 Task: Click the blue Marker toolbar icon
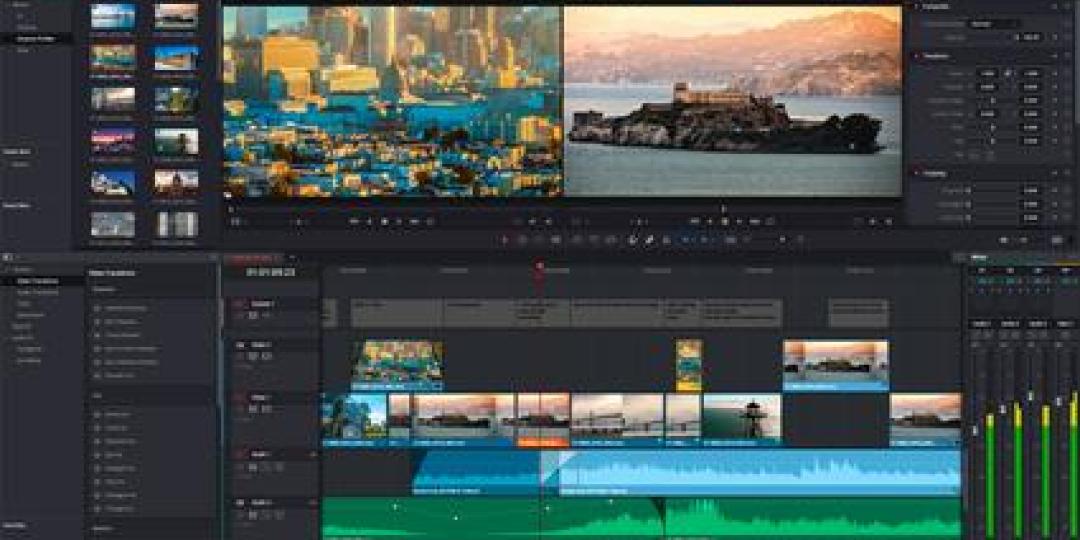[705, 240]
